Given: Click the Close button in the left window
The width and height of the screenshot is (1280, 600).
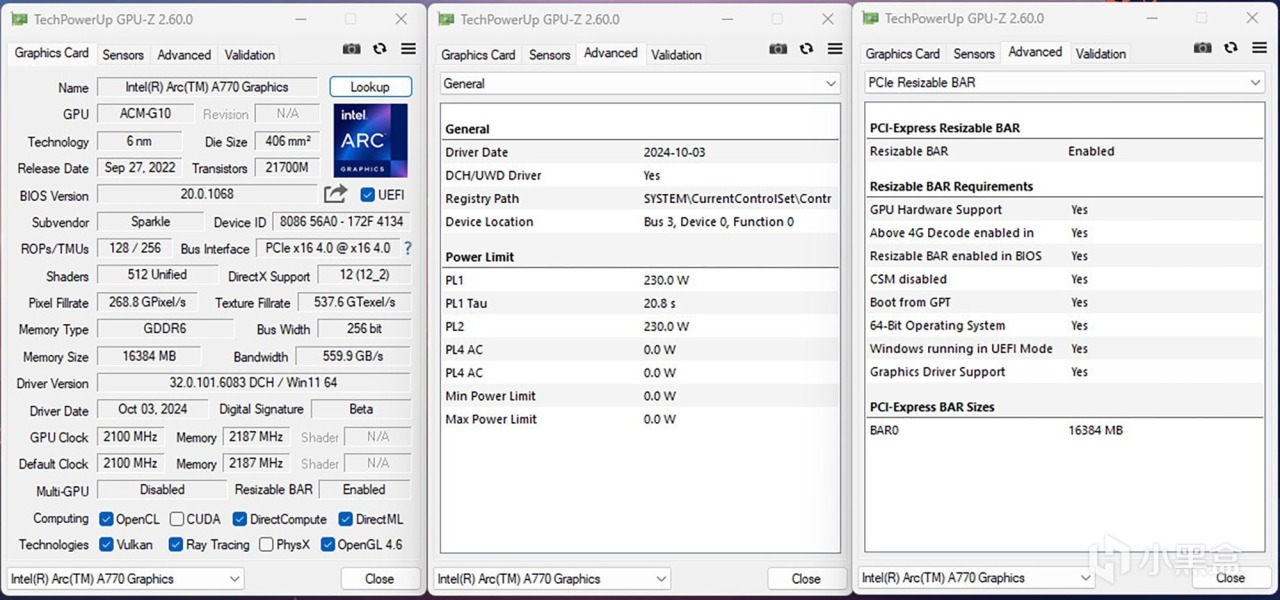Looking at the screenshot, I should (x=379, y=579).
